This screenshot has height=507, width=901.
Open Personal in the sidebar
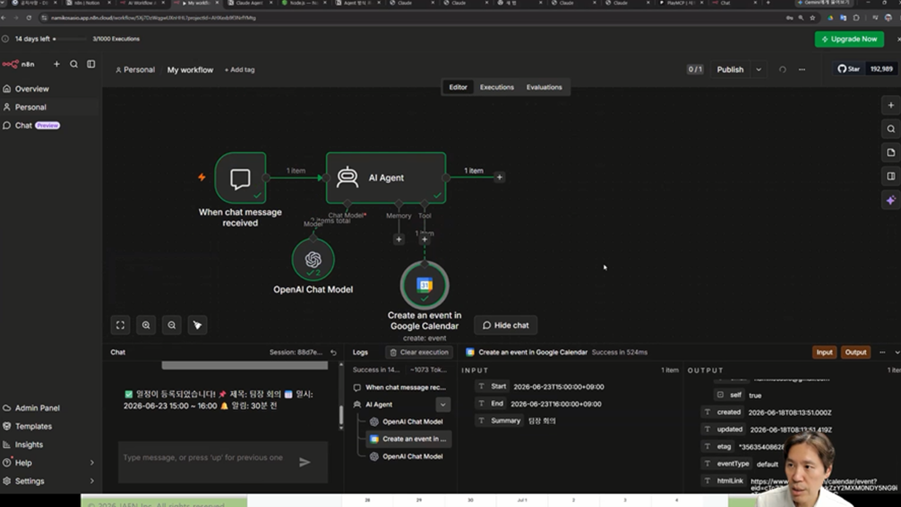[30, 107]
